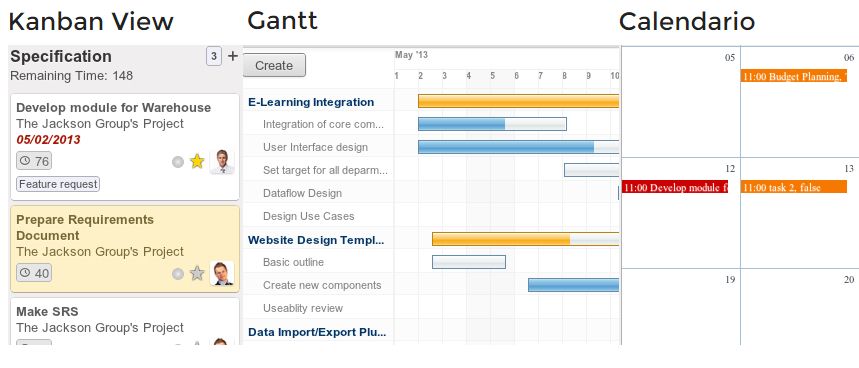Click the plus icon in Specification column
Image resolution: width=859 pixels, height=368 pixels.
coord(233,56)
